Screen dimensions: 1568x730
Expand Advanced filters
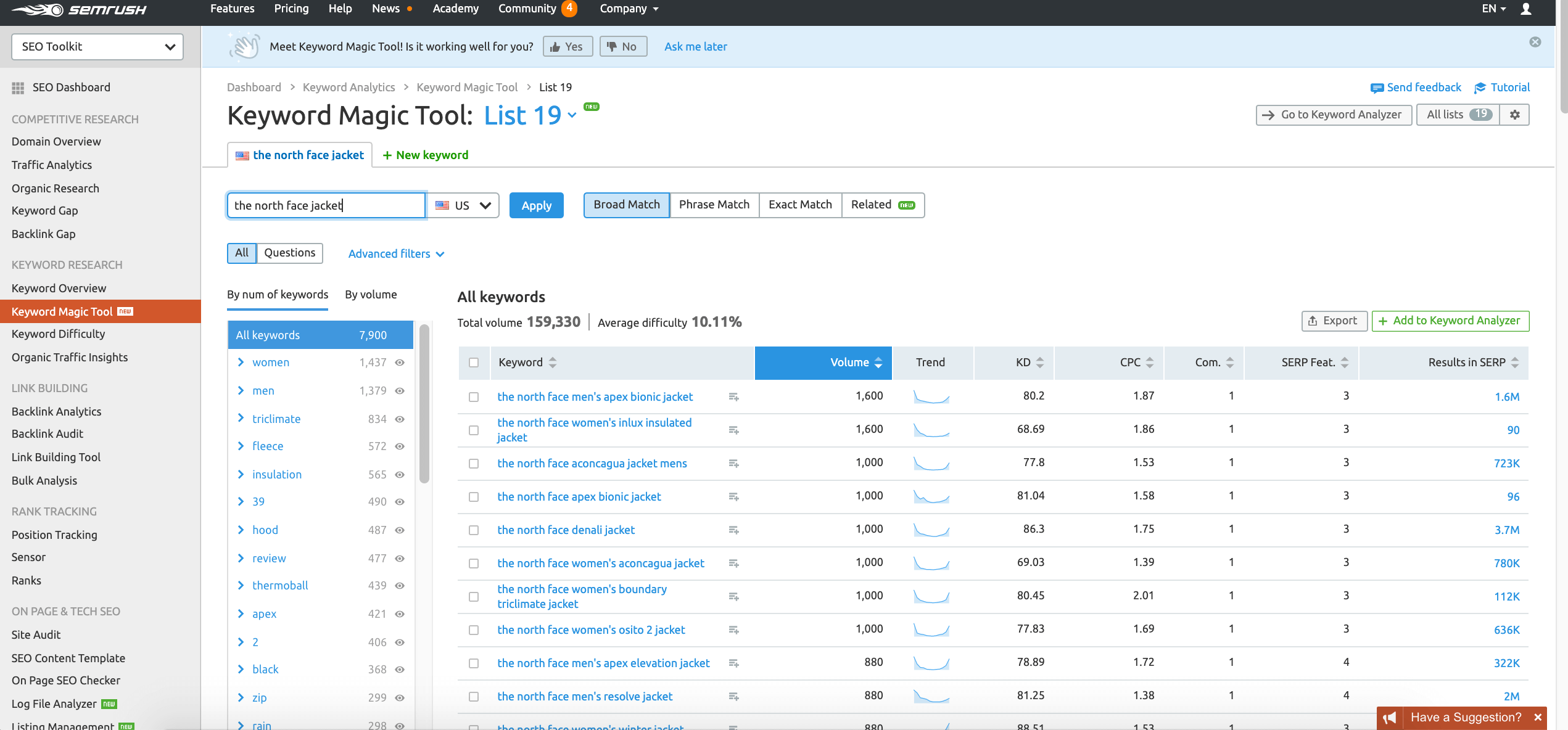(396, 254)
